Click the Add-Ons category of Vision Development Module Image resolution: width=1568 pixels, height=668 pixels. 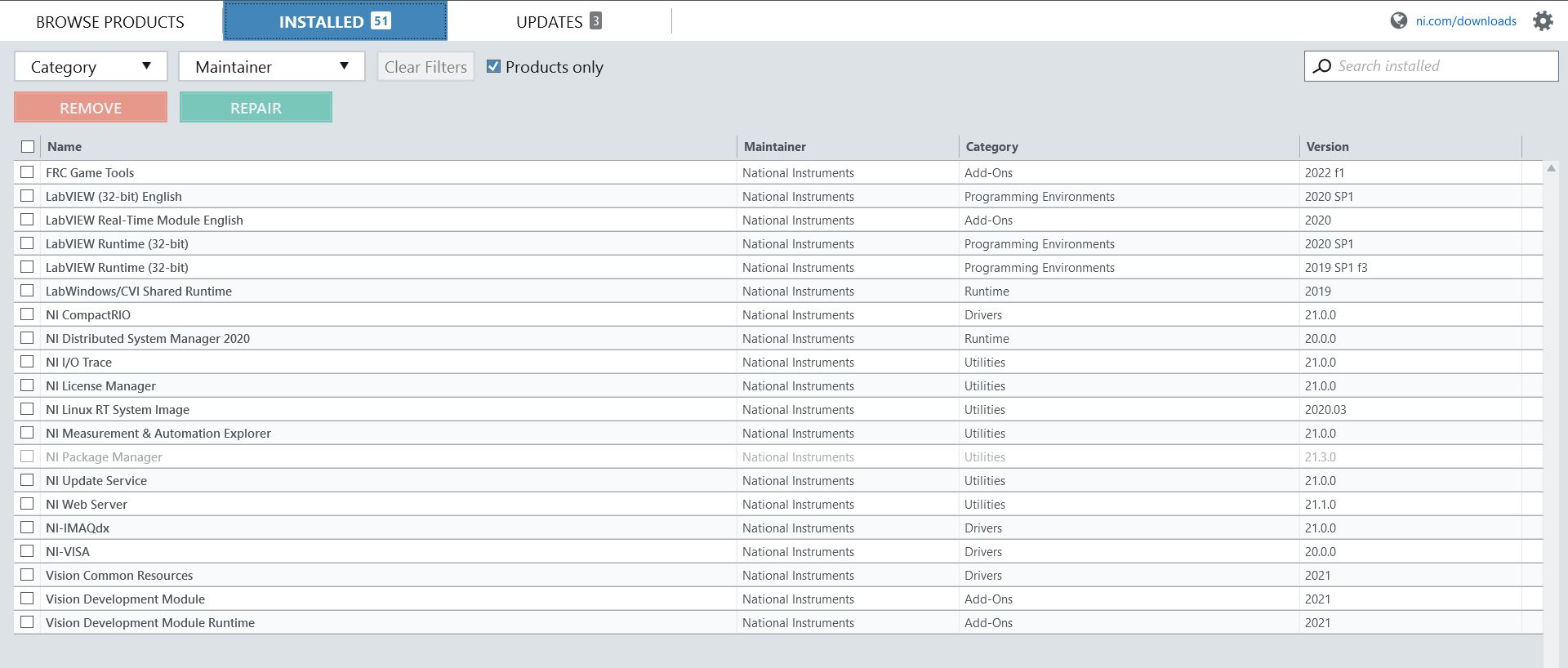point(988,599)
